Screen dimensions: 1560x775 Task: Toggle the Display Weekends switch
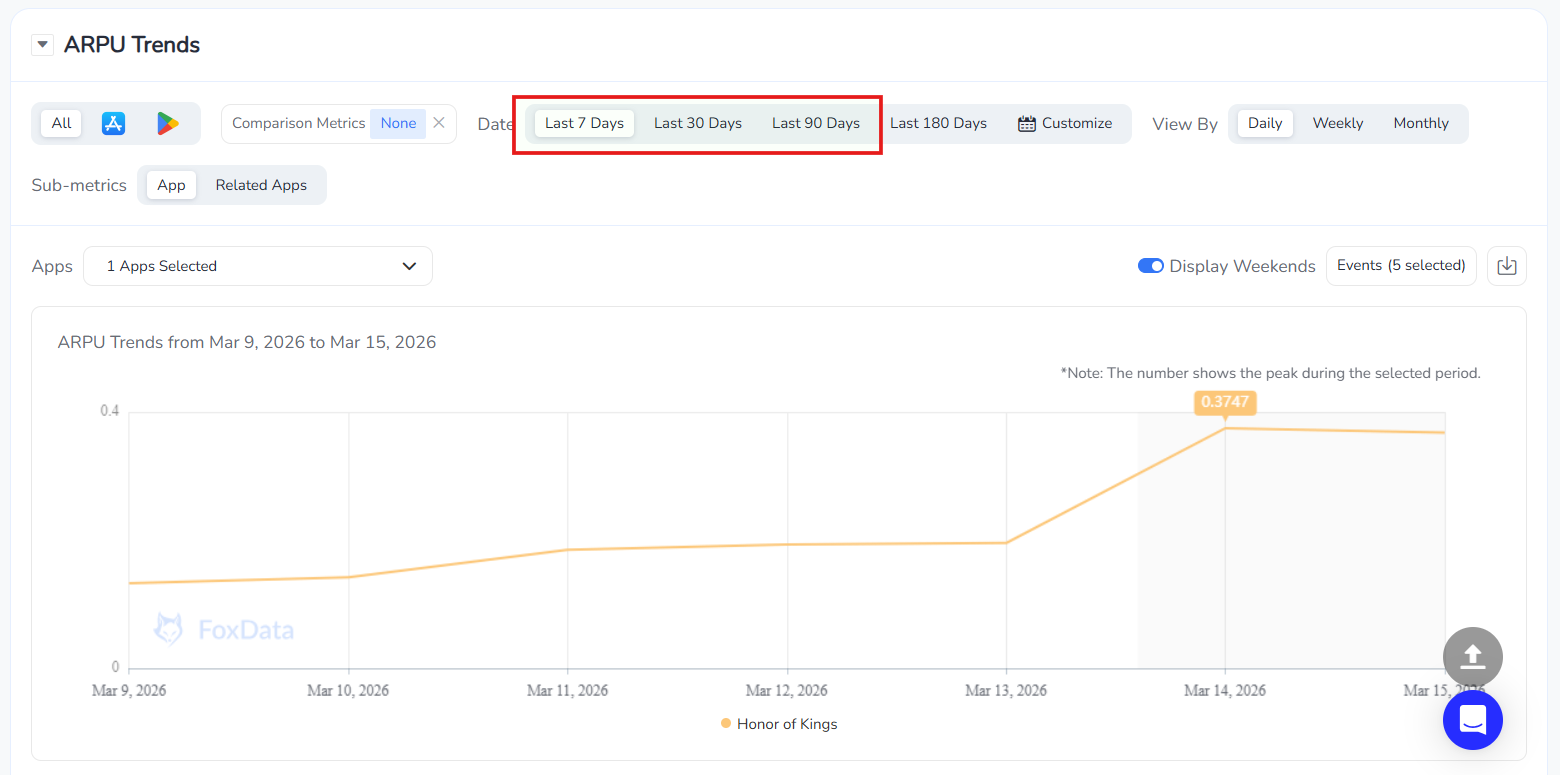click(1150, 266)
